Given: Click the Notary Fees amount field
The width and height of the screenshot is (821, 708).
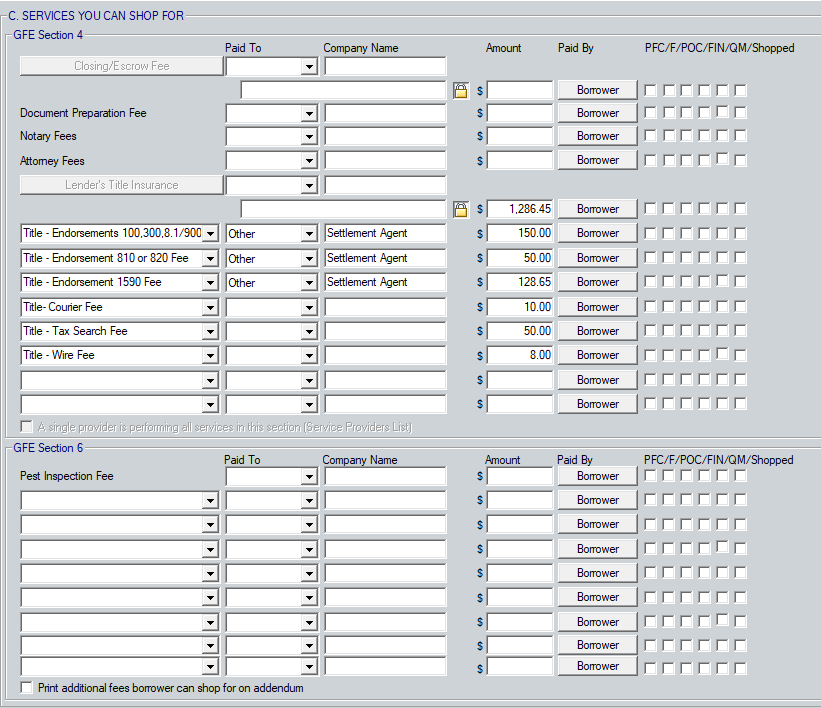Looking at the screenshot, I should (x=519, y=136).
